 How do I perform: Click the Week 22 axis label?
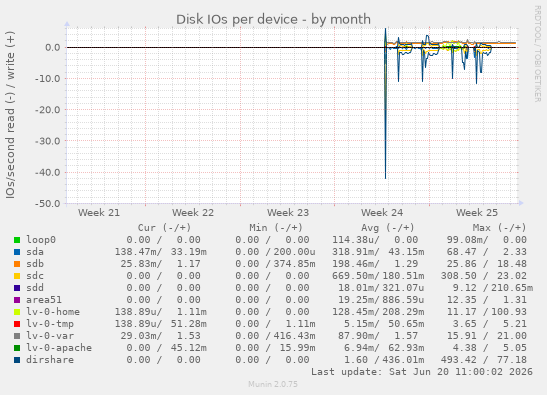click(193, 213)
